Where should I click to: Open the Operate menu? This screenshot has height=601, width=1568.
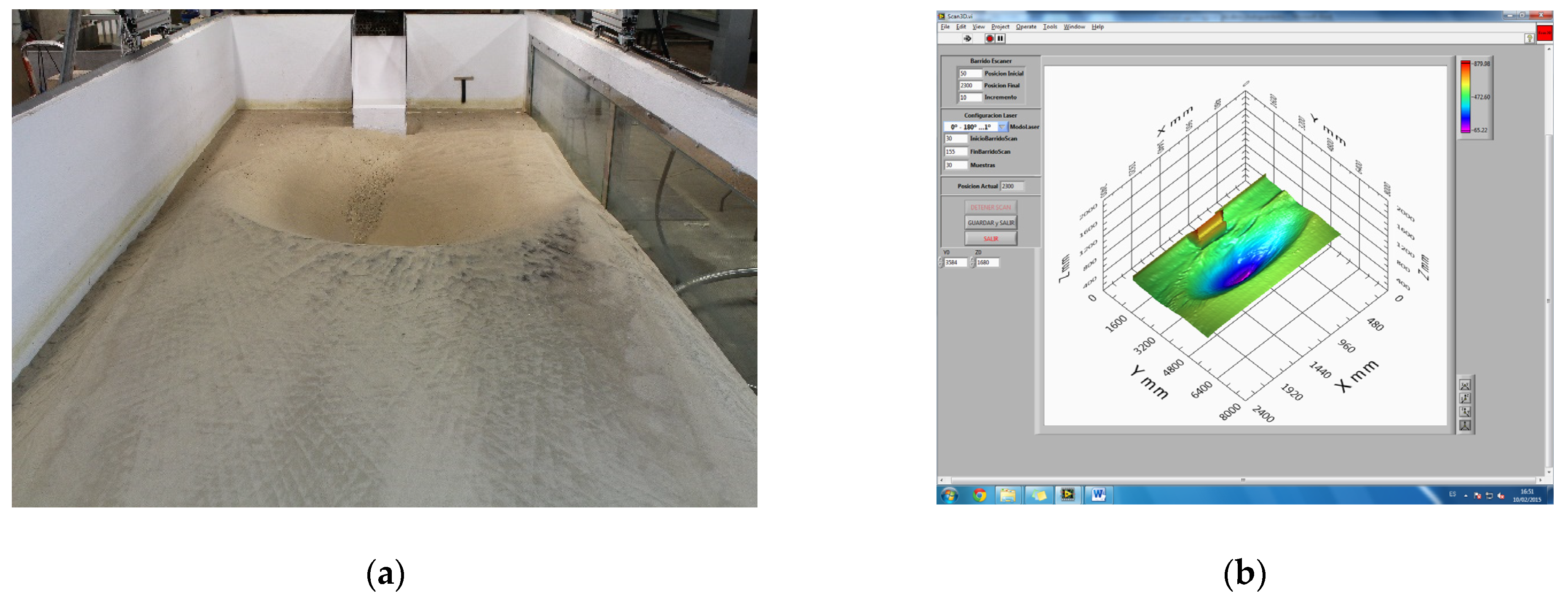[1026, 27]
